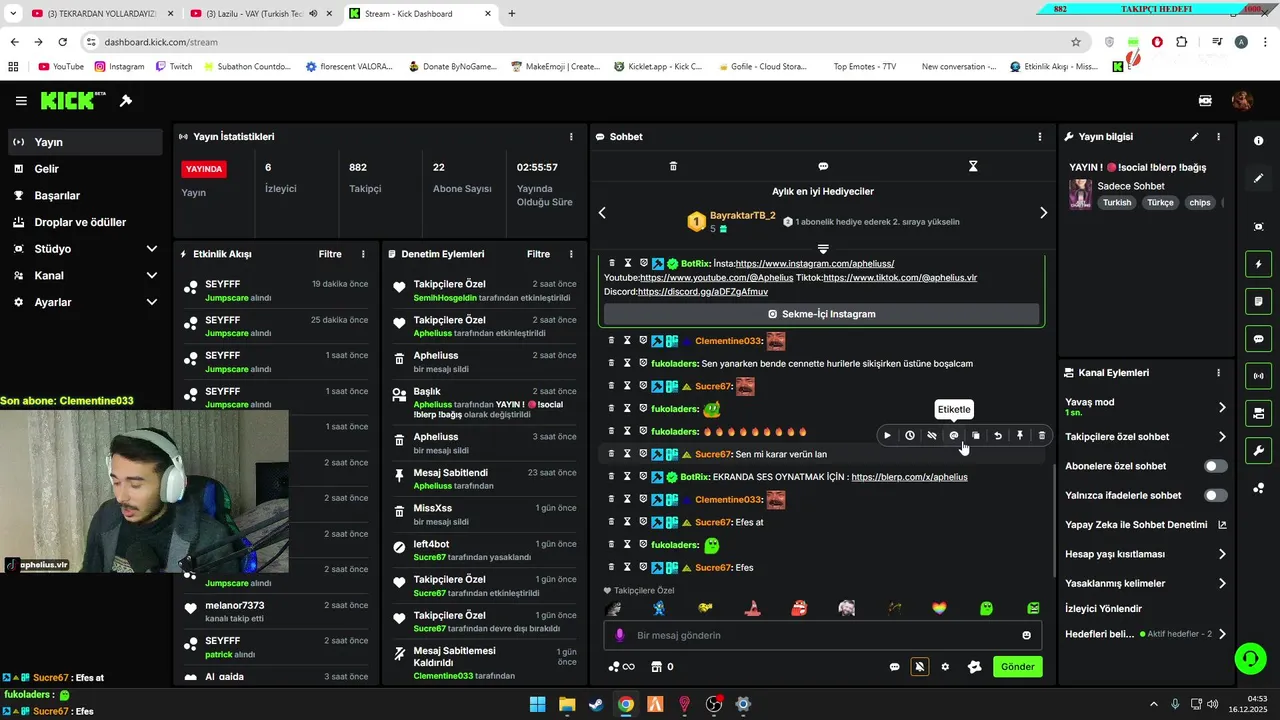This screenshot has height=720, width=1280.
Task: Click the Etiketle (@) icon in message toolbar
Action: tap(954, 435)
